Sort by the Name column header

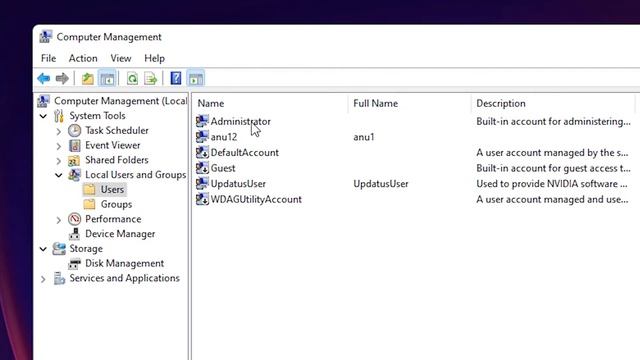point(270,103)
